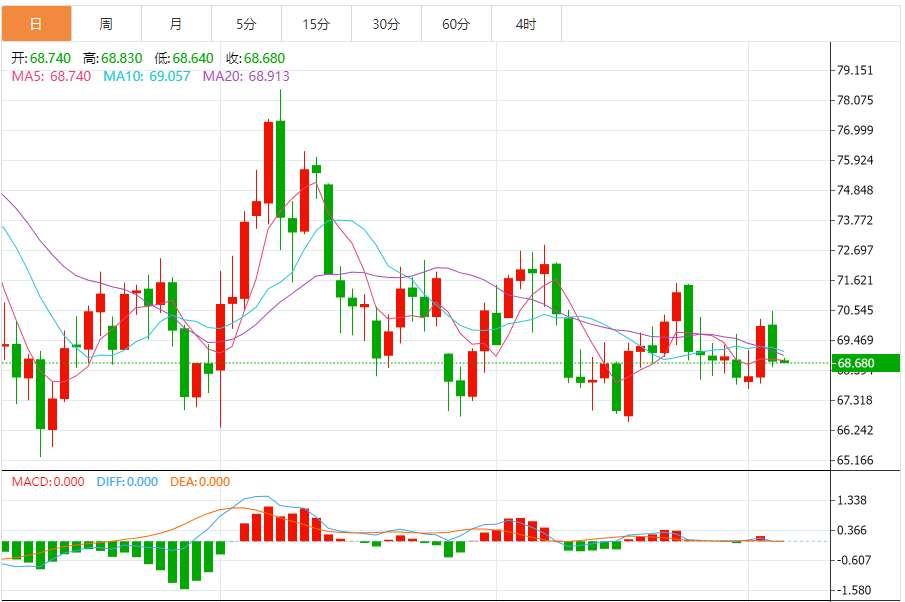Click the -0.607 MACD axis label
The image size is (905, 602).
click(x=854, y=560)
